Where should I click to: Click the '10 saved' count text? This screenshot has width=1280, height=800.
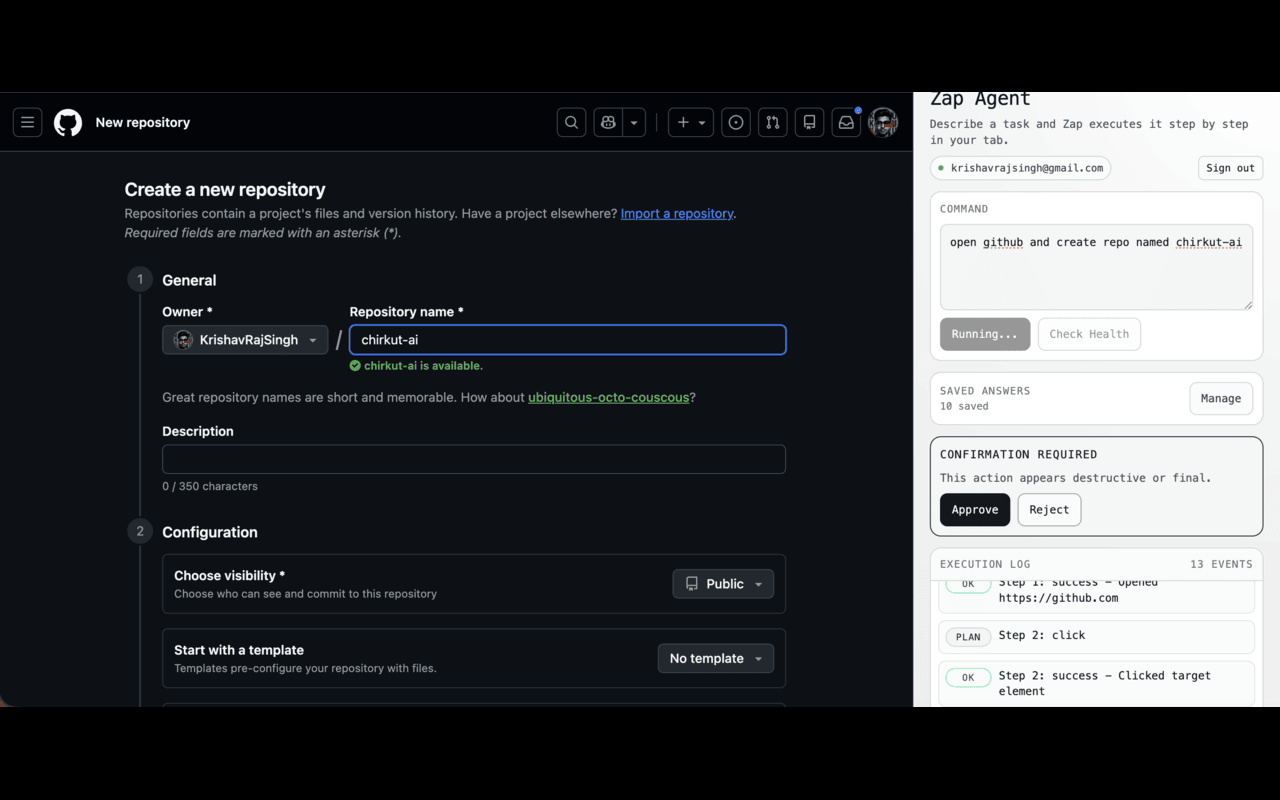pos(964,406)
